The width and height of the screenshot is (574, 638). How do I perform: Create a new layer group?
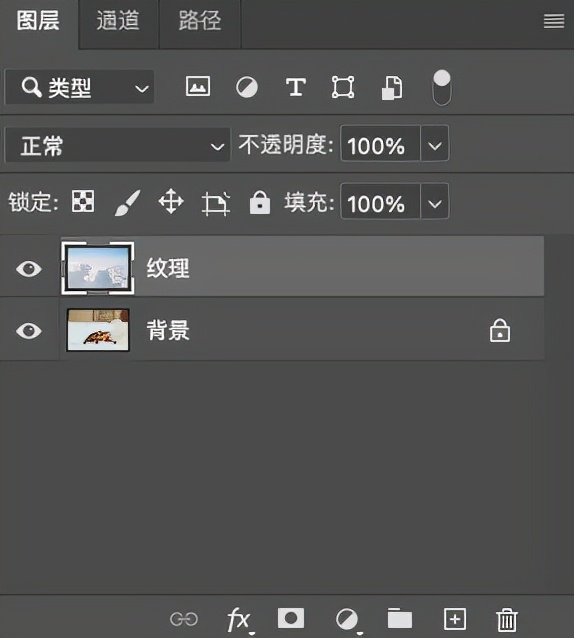tap(400, 618)
